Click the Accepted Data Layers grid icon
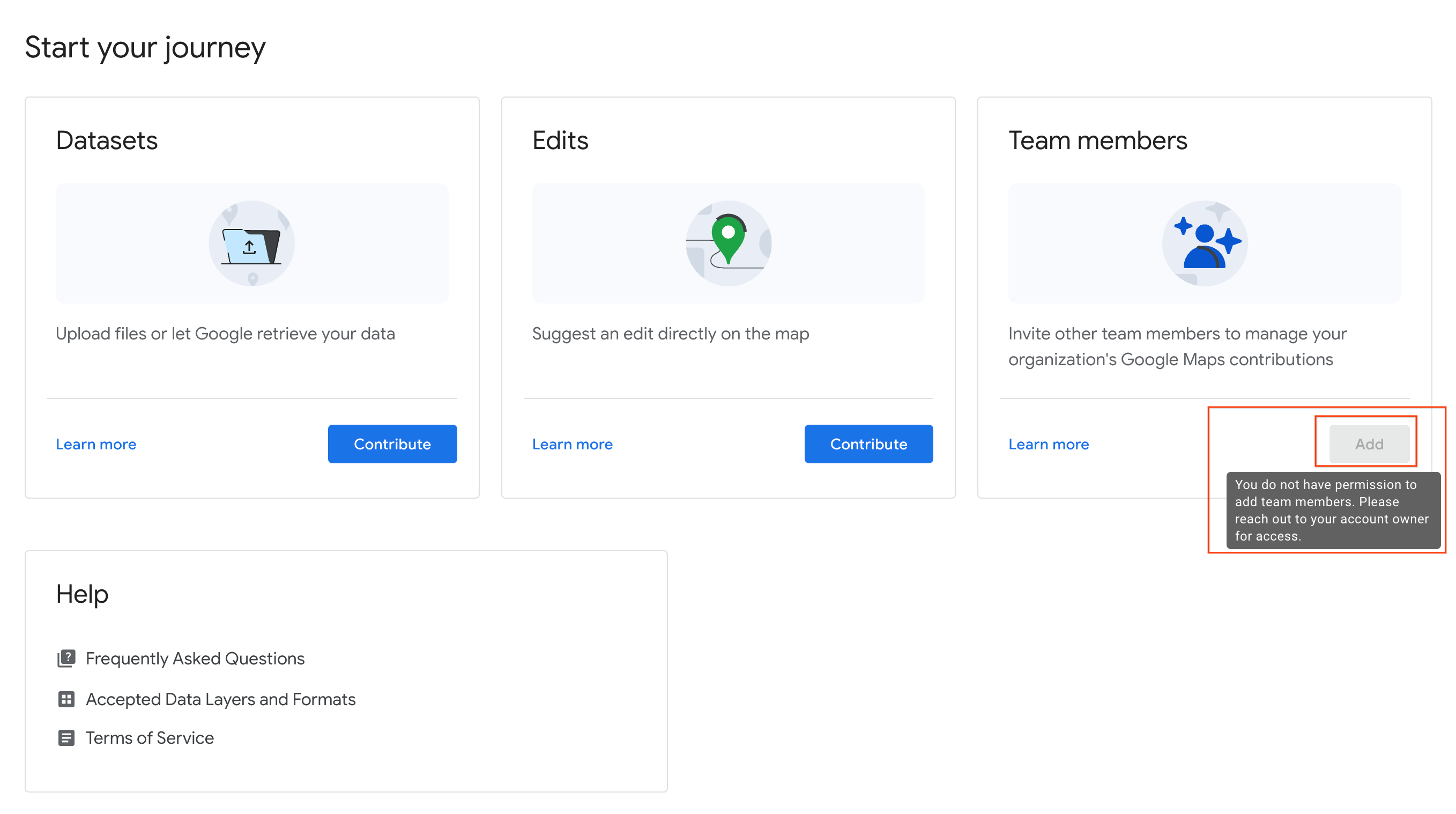 point(66,699)
